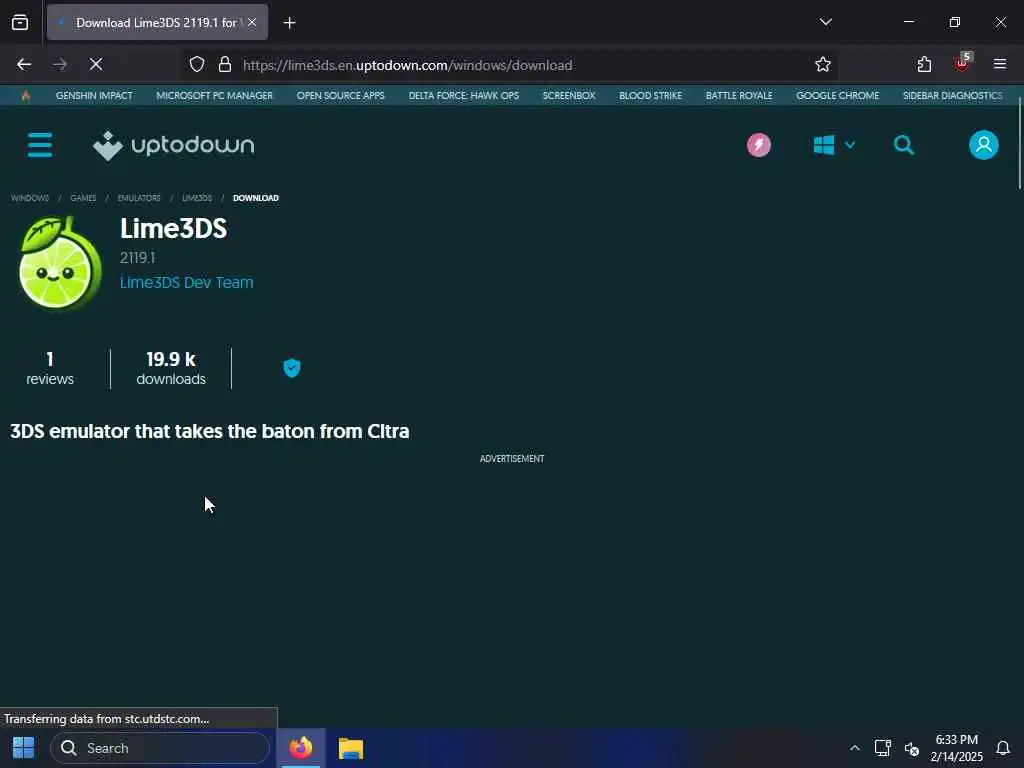The image size is (1024, 768).
Task: Open the Lime3DS Dev Team link
Action: tap(186, 282)
